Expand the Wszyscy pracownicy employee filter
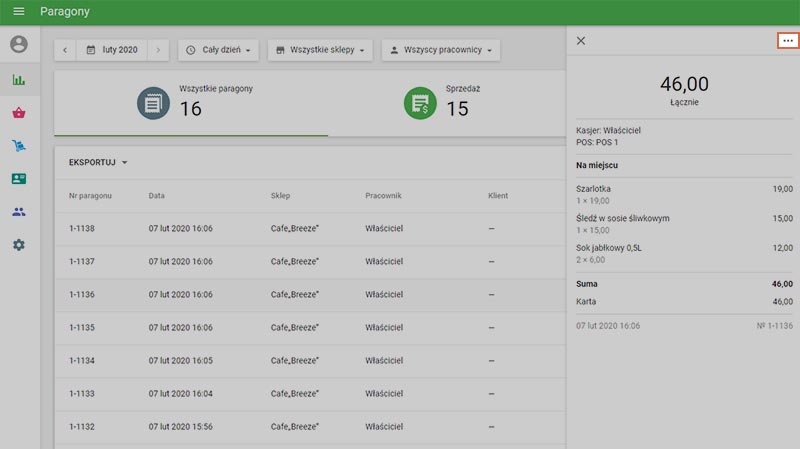Viewport: 800px width, 449px height. (x=440, y=49)
